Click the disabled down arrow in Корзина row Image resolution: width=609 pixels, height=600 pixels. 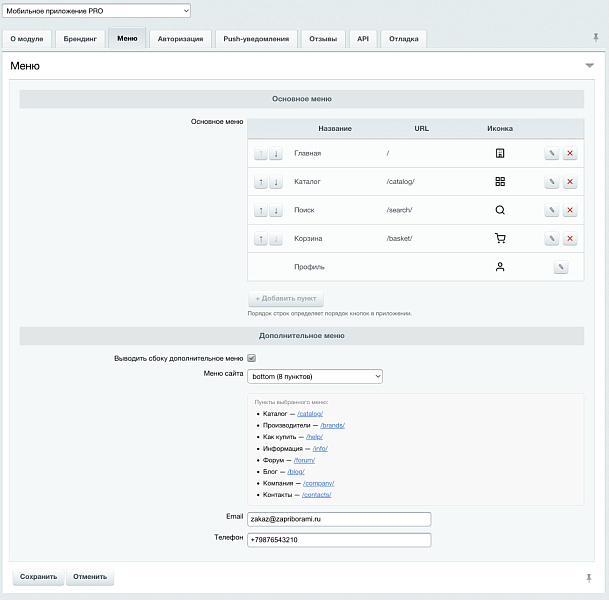pyautogui.click(x=276, y=238)
